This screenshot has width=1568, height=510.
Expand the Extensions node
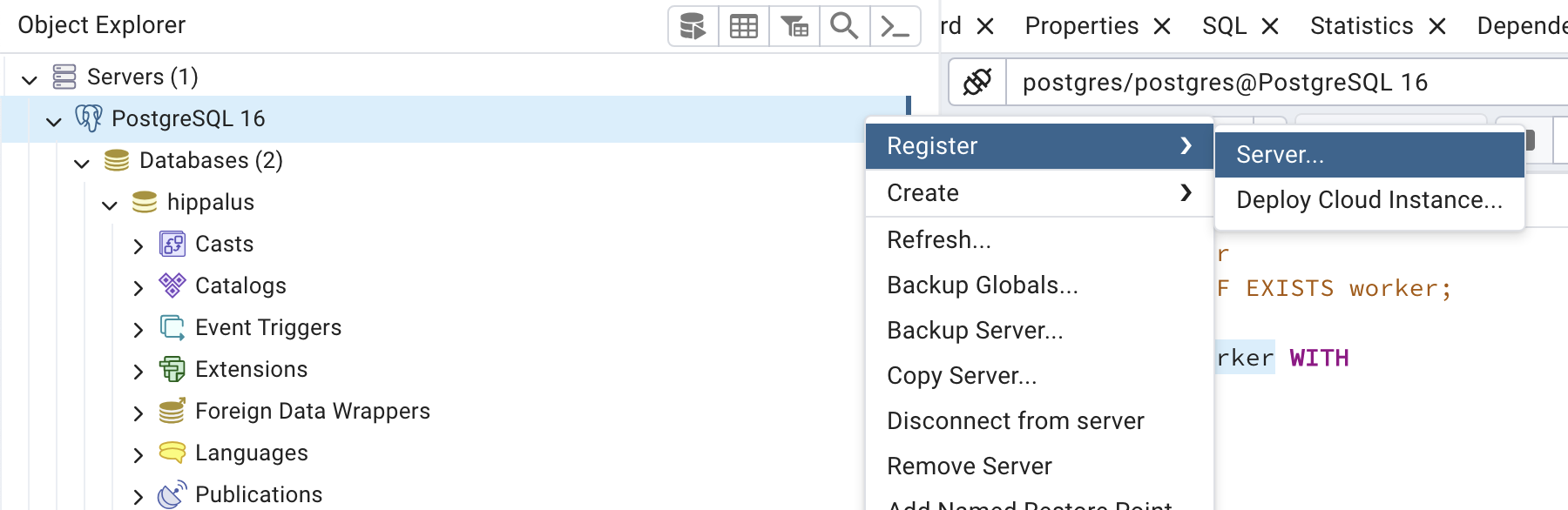tap(138, 372)
